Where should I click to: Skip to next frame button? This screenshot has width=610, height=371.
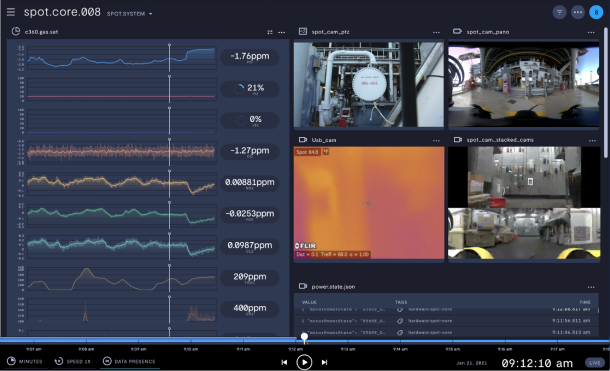[x=324, y=362]
